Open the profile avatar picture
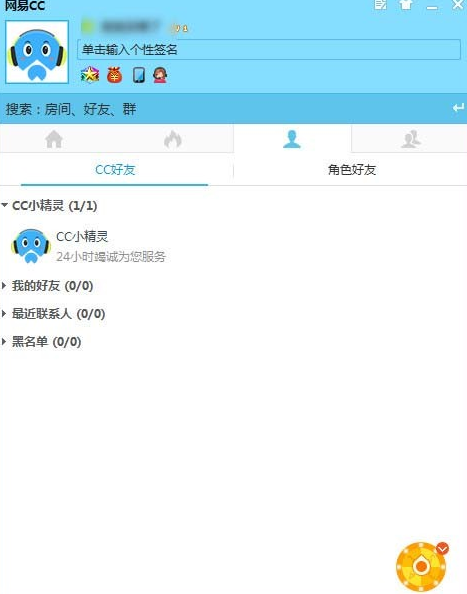This screenshot has height=594, width=467. [37, 52]
